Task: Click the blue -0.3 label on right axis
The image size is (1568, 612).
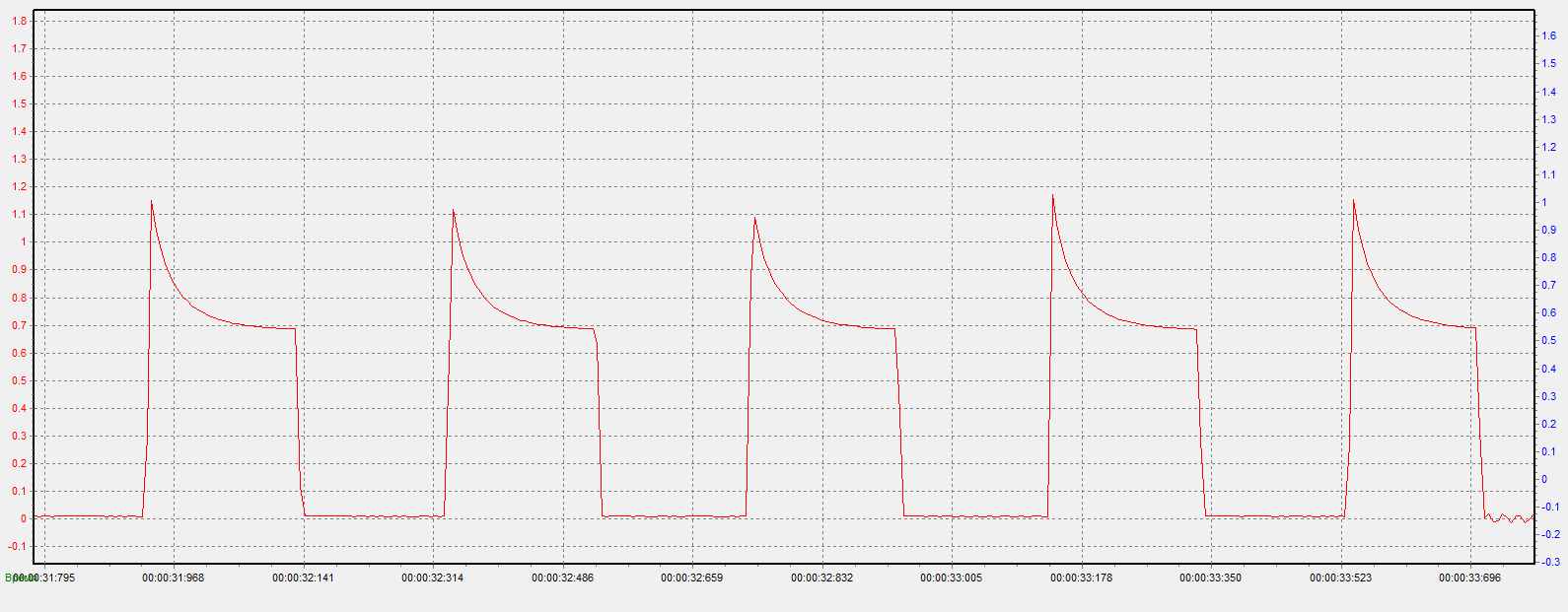Action: [1550, 562]
